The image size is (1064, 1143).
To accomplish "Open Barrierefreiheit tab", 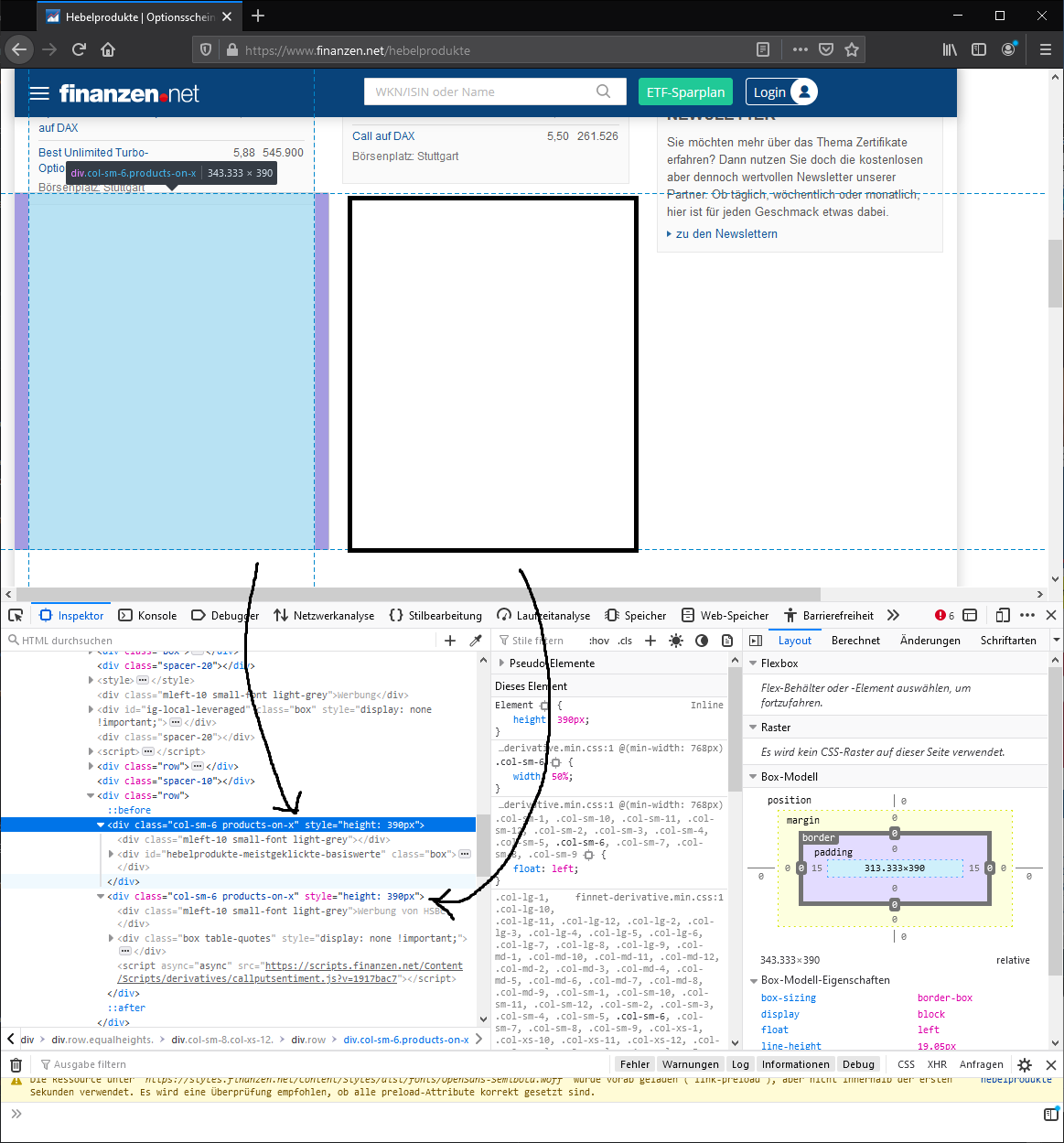I will (x=828, y=615).
